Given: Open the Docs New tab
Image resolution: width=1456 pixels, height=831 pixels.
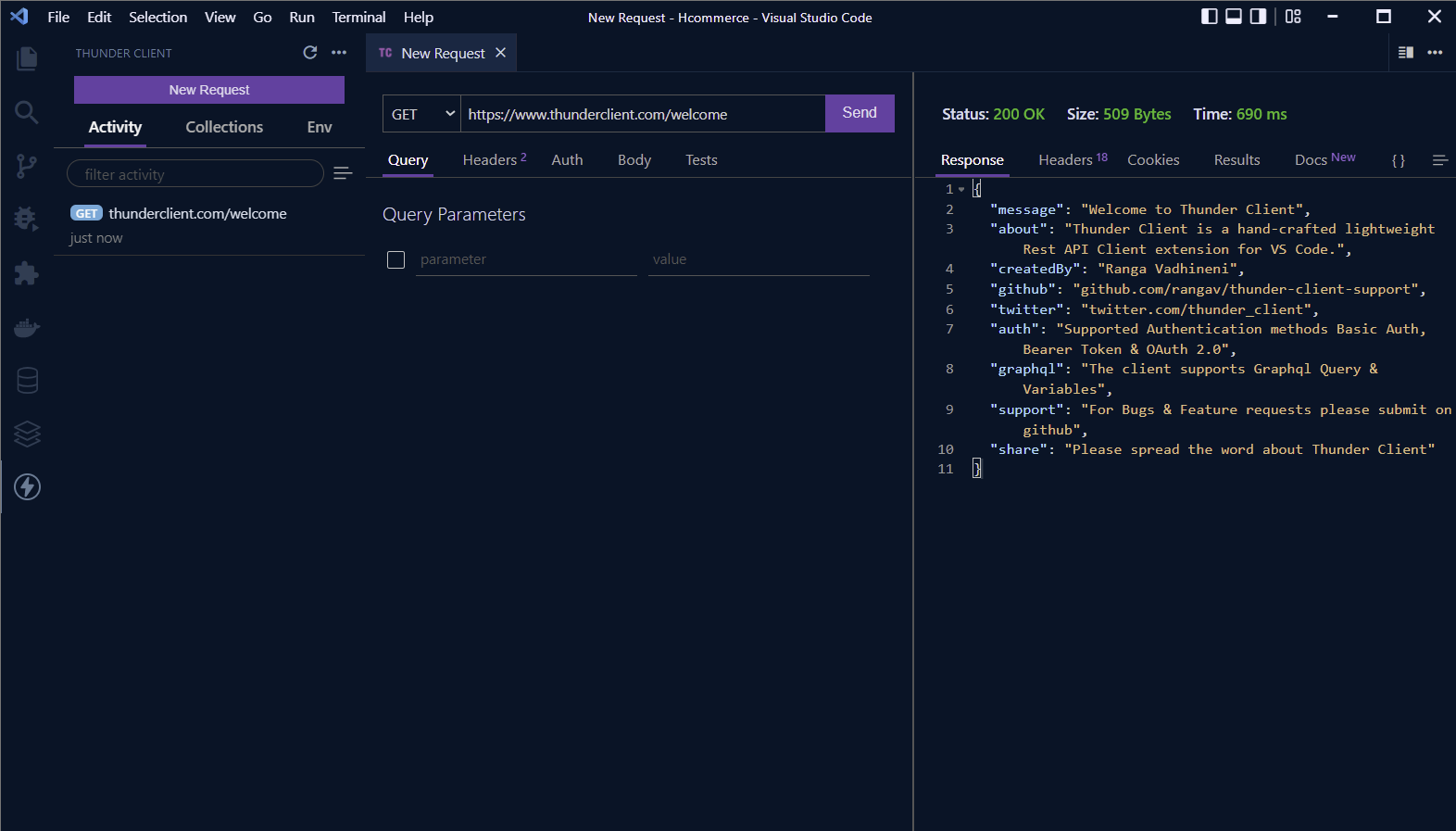Looking at the screenshot, I should coord(1324,159).
